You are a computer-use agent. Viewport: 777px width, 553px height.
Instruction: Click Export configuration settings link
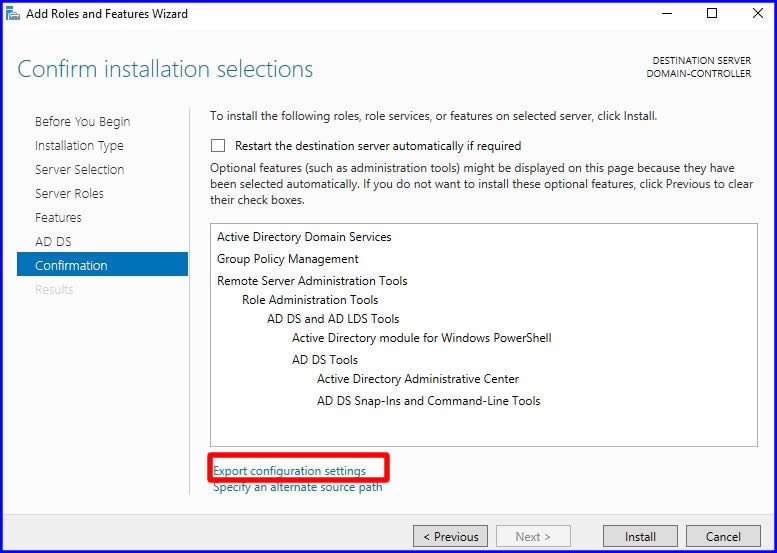tap(290, 471)
